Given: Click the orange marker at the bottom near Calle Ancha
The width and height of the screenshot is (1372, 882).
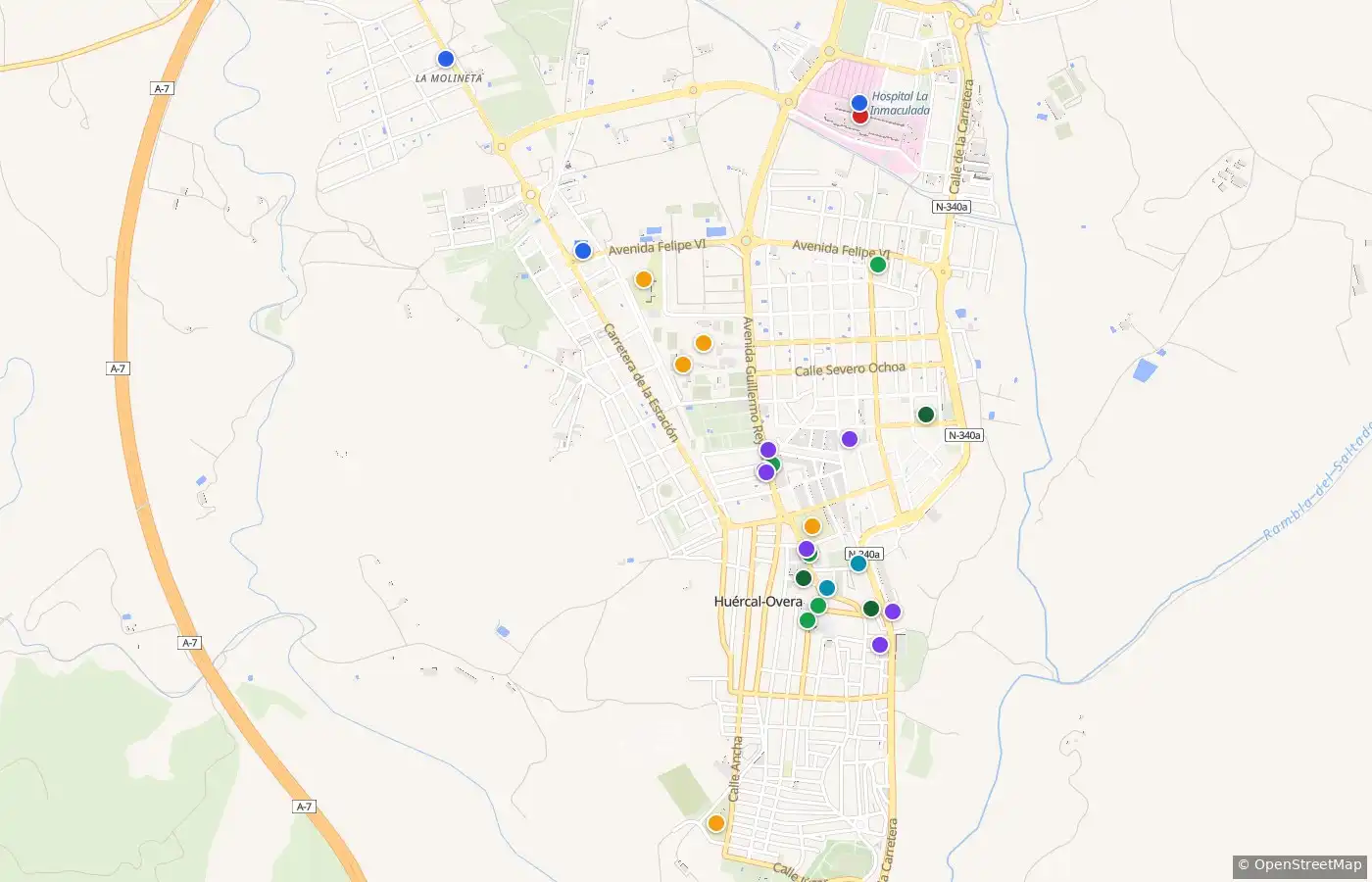Looking at the screenshot, I should (716, 823).
